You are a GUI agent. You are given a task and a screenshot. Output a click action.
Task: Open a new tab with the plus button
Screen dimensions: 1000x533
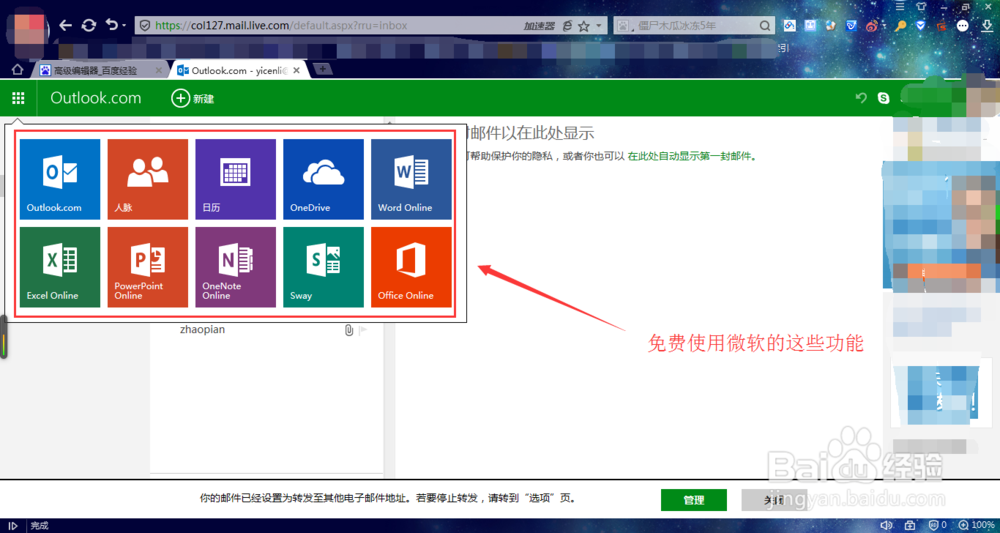[323, 69]
